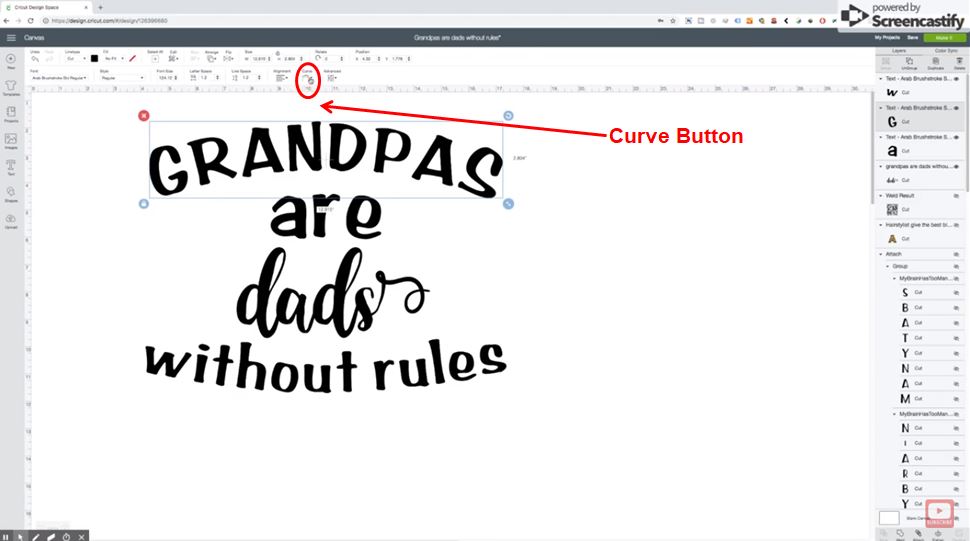
Task: Click Delete in Layers panel
Action: [x=959, y=63]
